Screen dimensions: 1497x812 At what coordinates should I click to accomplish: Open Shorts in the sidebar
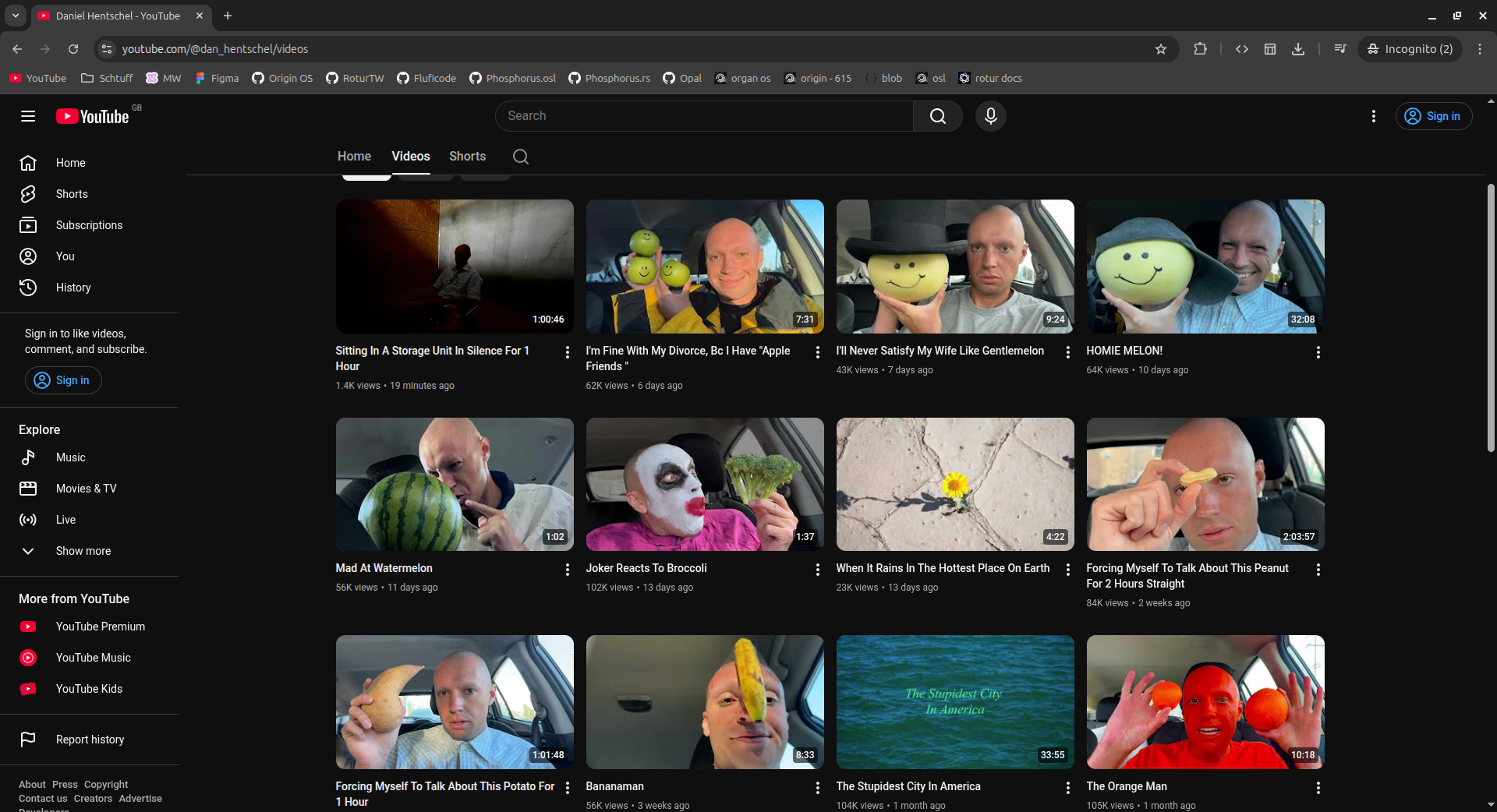[x=90, y=194]
